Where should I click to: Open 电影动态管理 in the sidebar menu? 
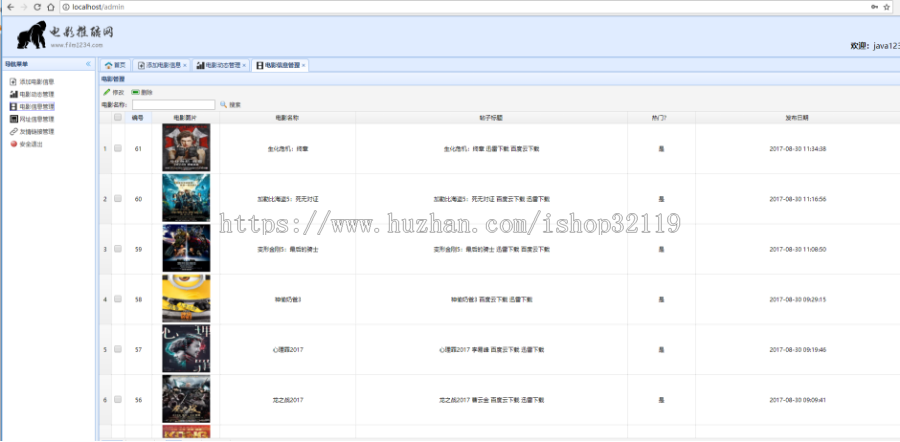pos(37,94)
